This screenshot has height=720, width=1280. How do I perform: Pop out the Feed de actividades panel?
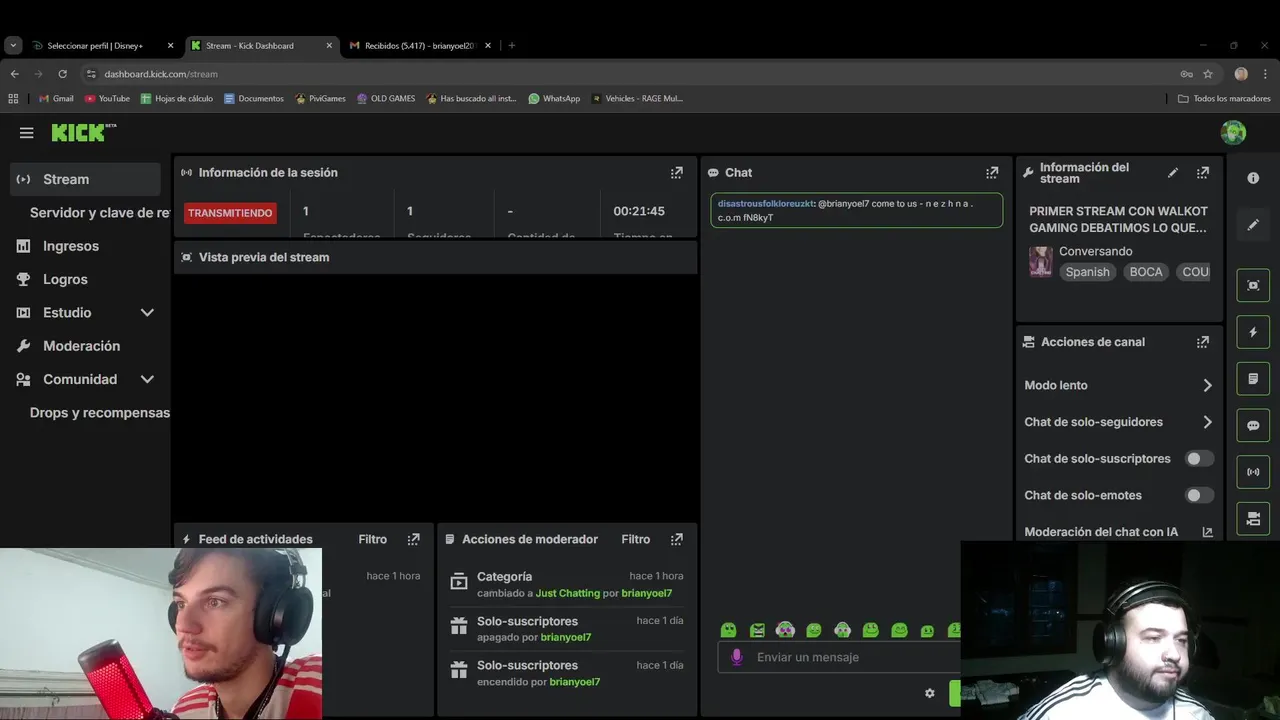(x=414, y=539)
